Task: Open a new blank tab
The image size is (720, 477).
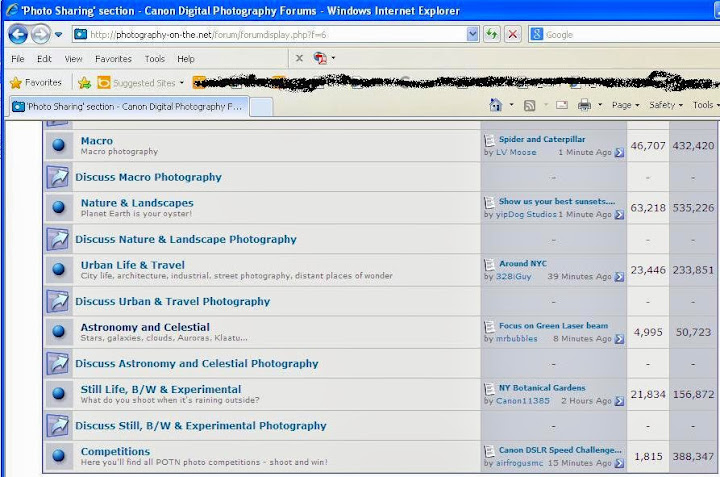Action: point(261,107)
